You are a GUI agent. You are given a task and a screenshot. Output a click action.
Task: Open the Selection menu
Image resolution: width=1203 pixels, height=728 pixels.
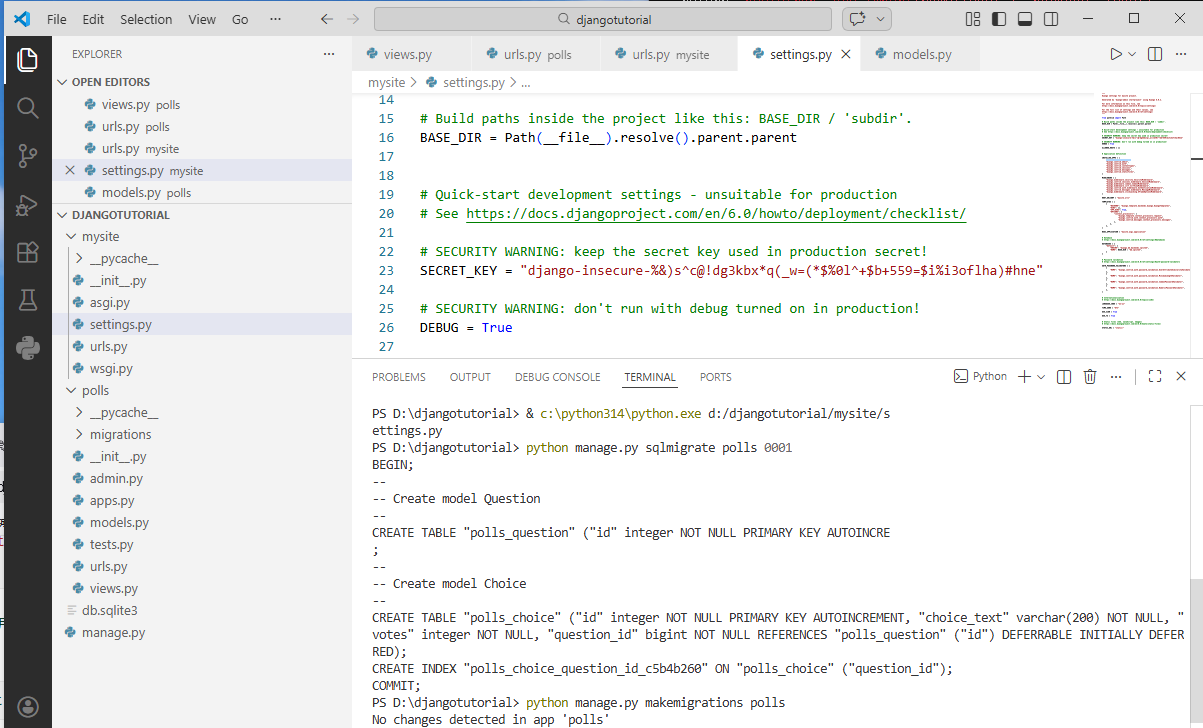point(146,19)
